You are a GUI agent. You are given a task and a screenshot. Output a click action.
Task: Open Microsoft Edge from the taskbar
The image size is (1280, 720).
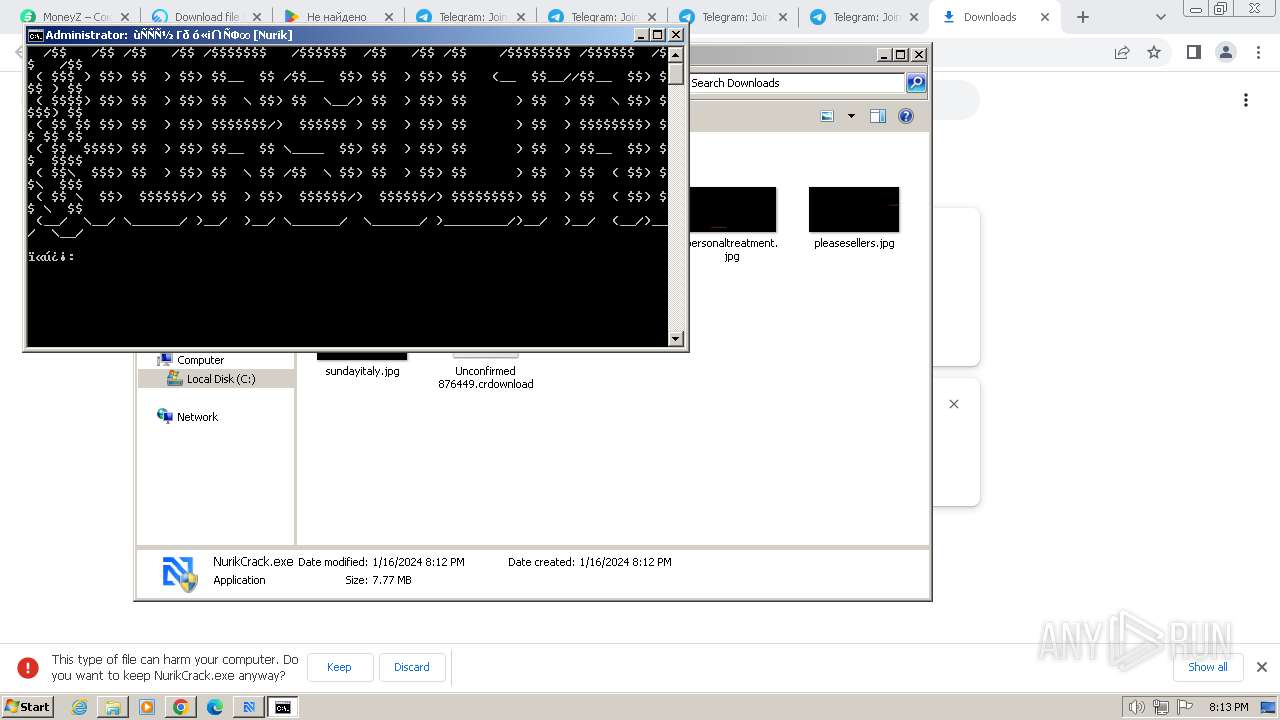coord(215,707)
